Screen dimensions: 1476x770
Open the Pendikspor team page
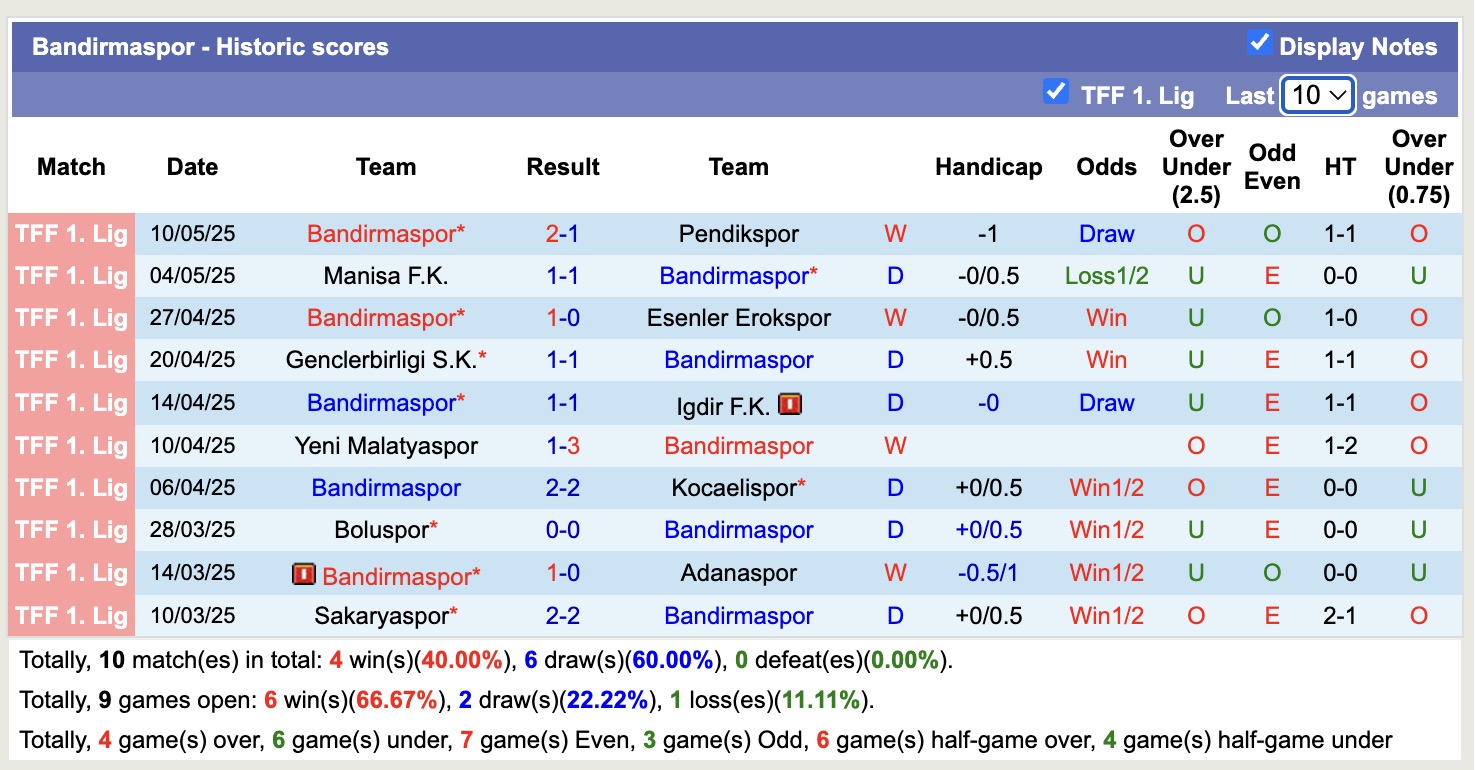click(x=738, y=233)
